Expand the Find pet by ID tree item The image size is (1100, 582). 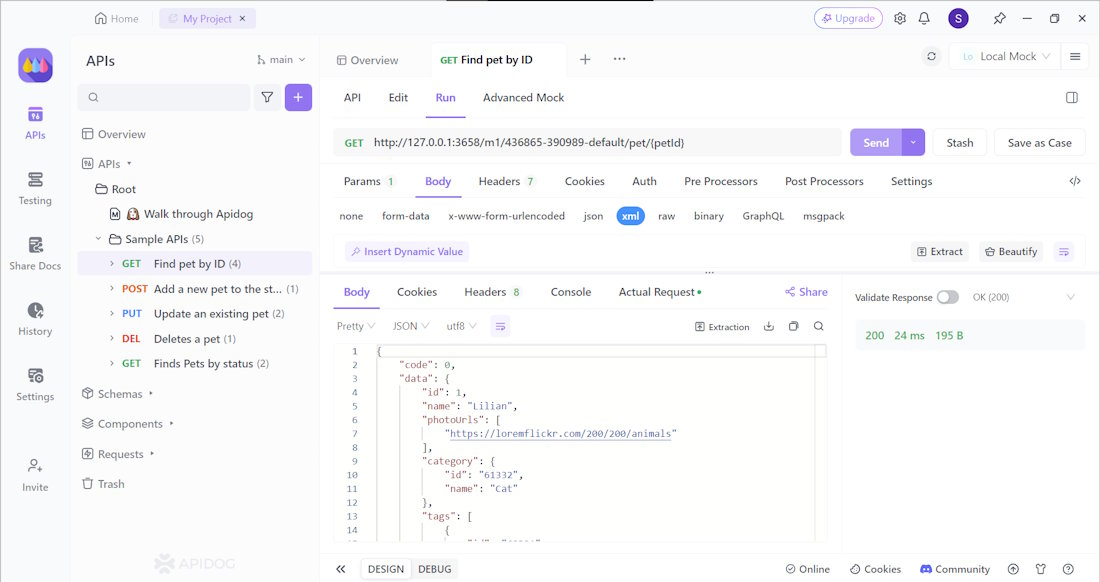click(x=112, y=264)
